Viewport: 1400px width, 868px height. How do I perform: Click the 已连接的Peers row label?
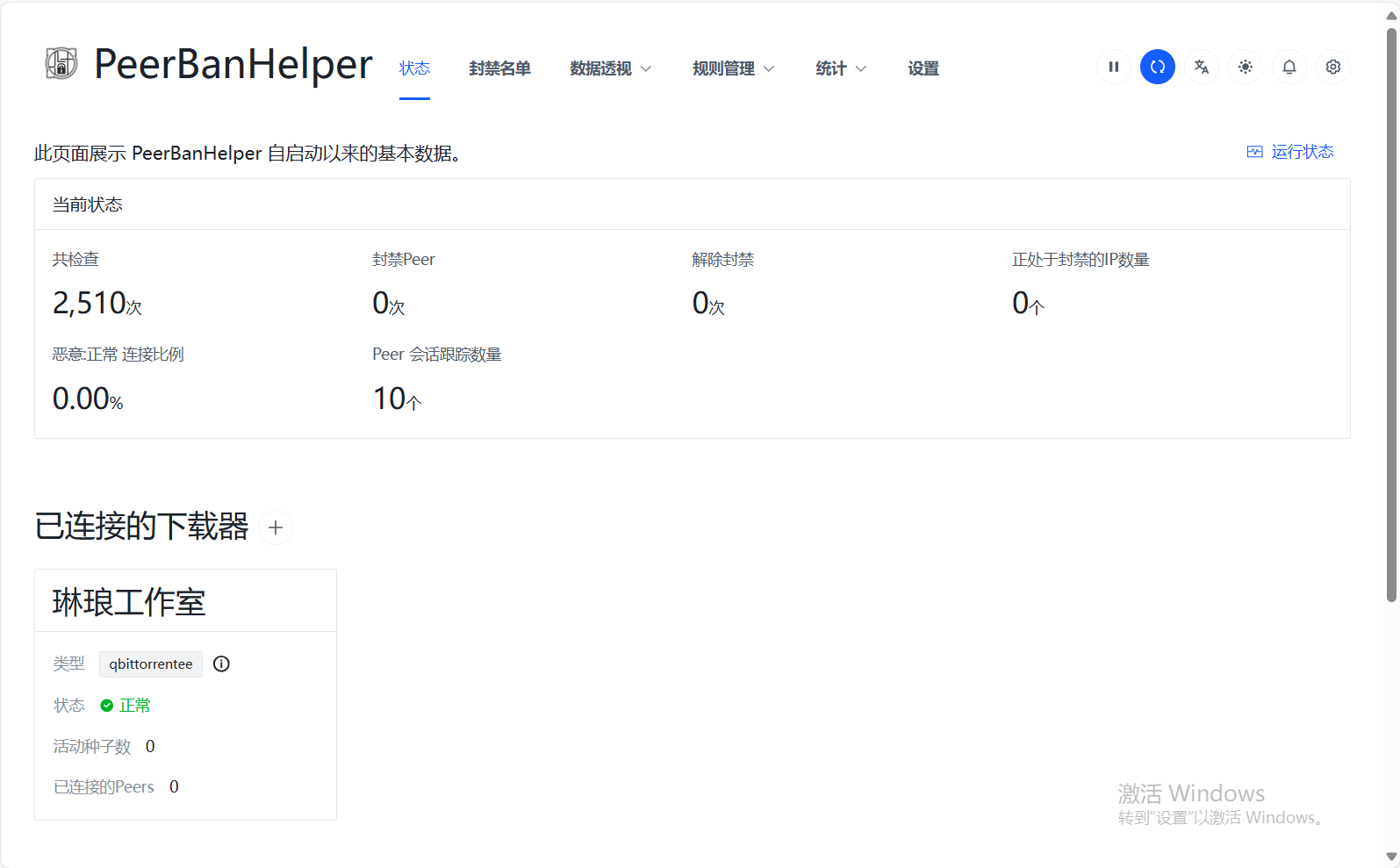tap(104, 787)
